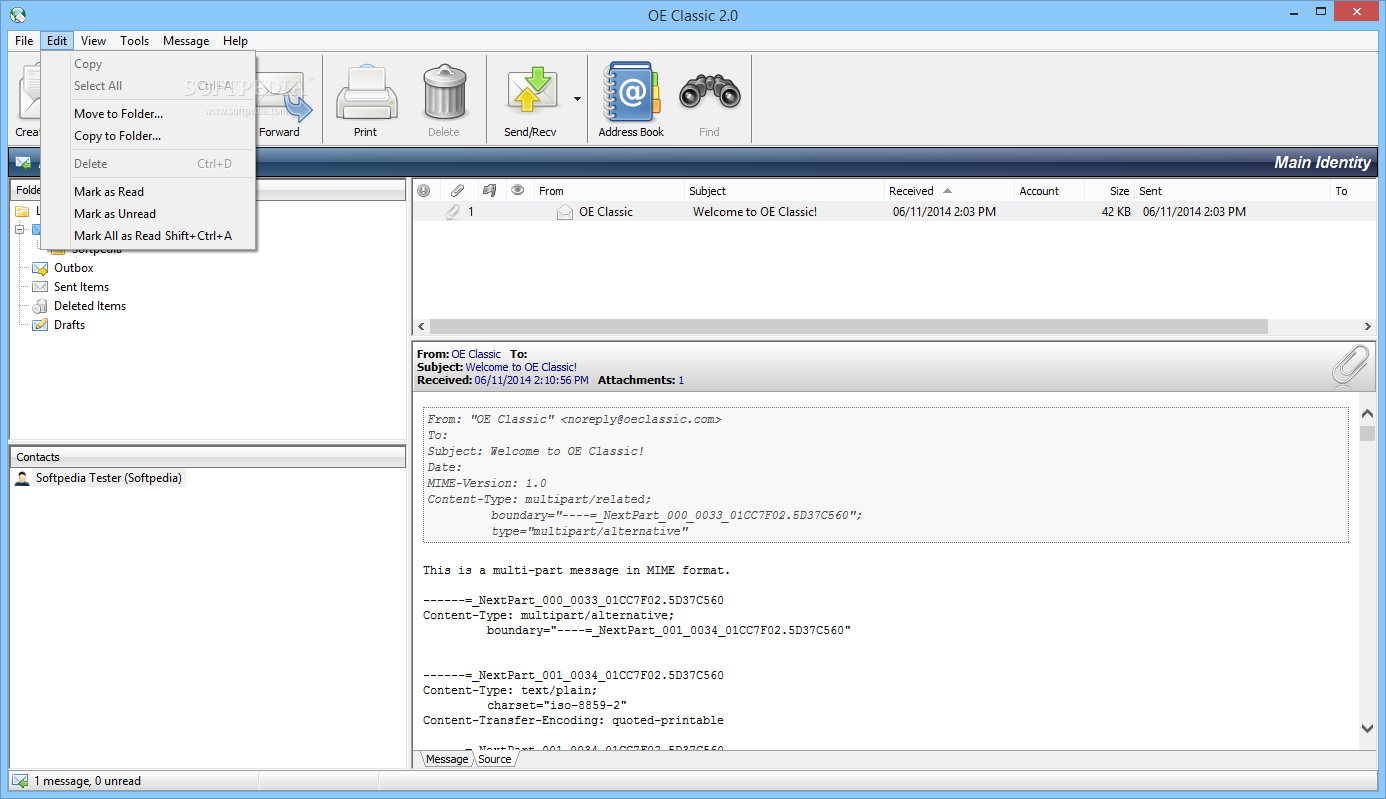
Task: Select the Welcome to OE Classic! message row
Action: (x=894, y=212)
